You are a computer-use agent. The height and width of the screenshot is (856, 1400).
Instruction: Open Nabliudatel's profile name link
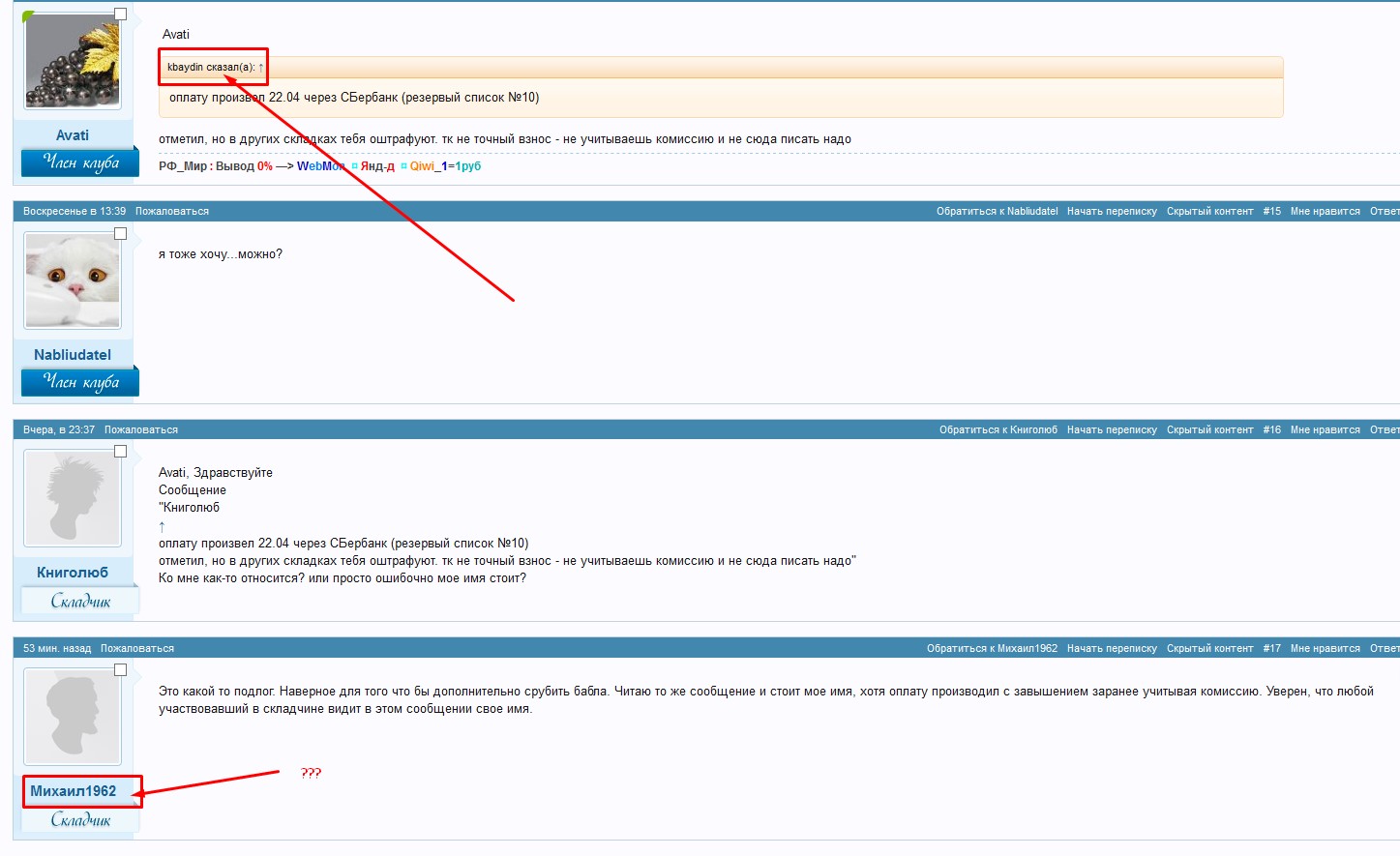click(73, 355)
